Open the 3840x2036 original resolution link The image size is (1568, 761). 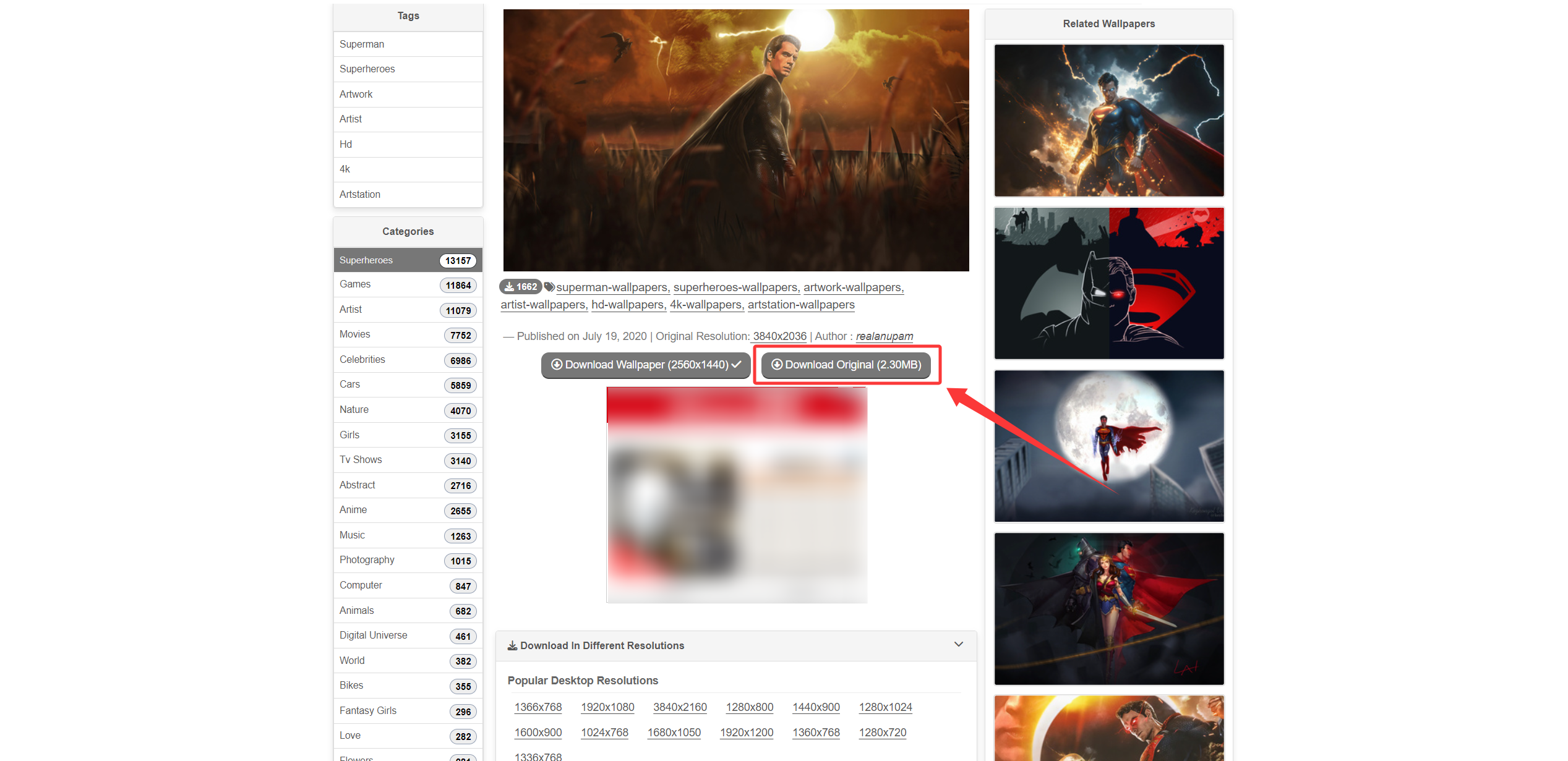coord(779,336)
